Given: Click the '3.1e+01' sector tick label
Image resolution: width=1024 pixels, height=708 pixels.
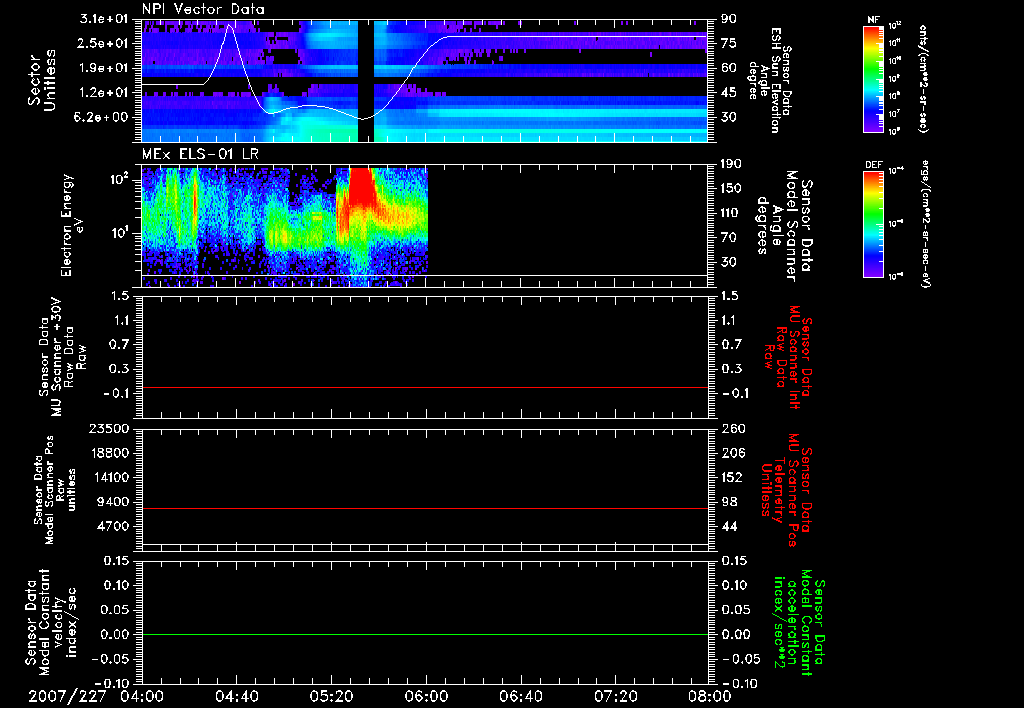Looking at the screenshot, I should [104, 19].
